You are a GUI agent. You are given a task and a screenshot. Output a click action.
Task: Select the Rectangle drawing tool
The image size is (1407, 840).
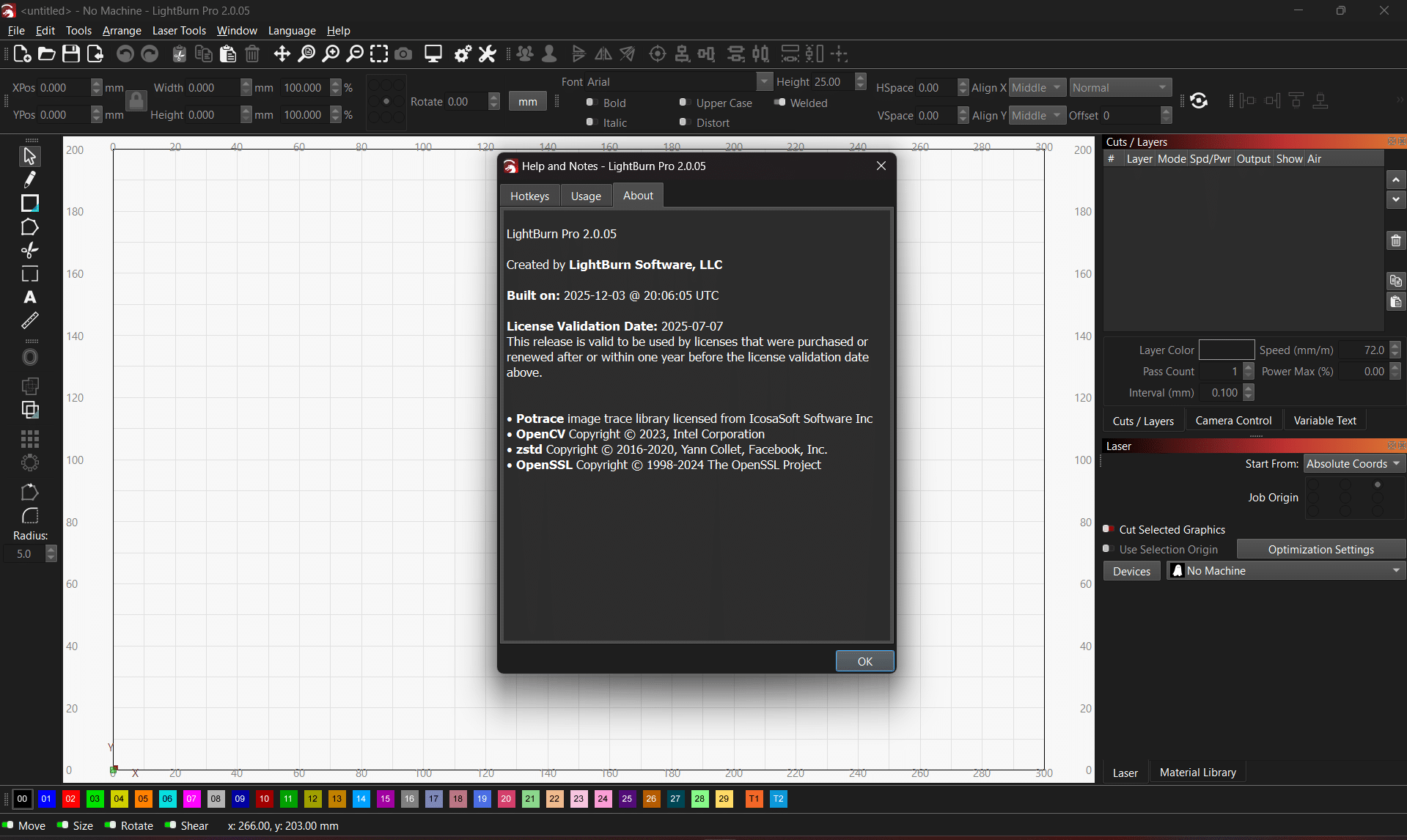[29, 203]
